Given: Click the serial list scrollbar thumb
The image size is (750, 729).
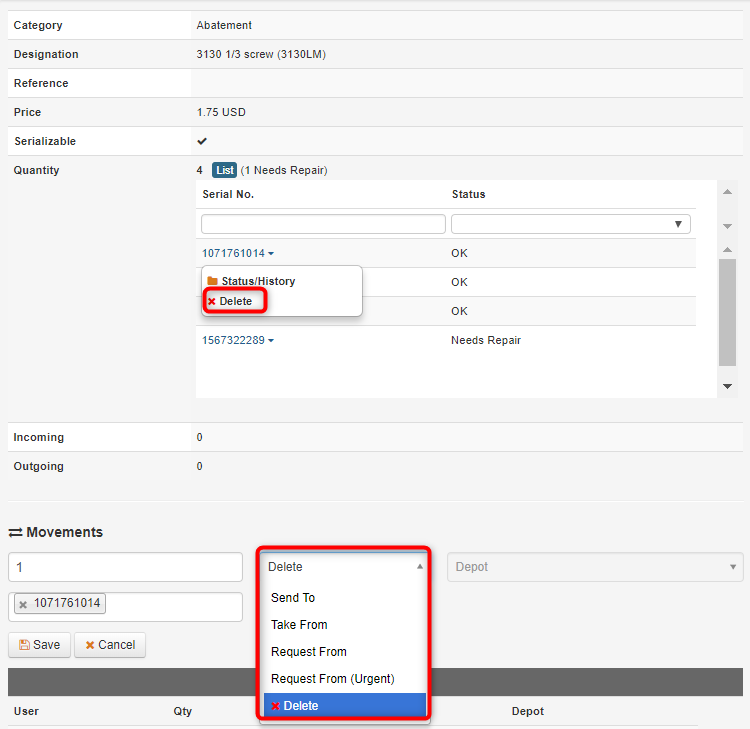Looking at the screenshot, I should point(727,312).
